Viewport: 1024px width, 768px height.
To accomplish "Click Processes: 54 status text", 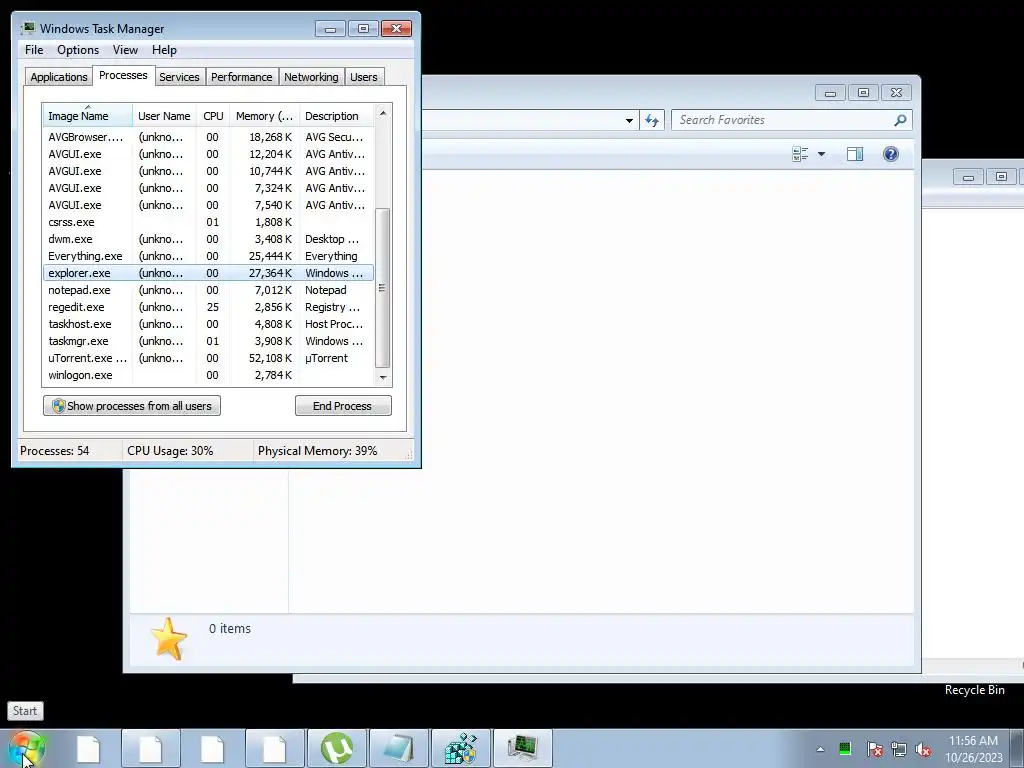I will (x=54, y=451).
